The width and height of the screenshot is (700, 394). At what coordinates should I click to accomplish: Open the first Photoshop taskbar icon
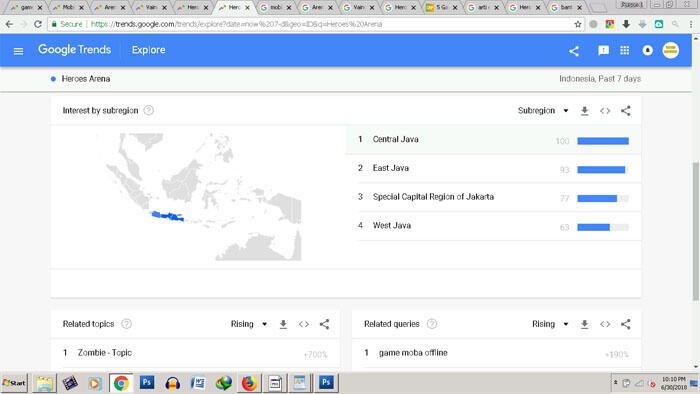146,383
